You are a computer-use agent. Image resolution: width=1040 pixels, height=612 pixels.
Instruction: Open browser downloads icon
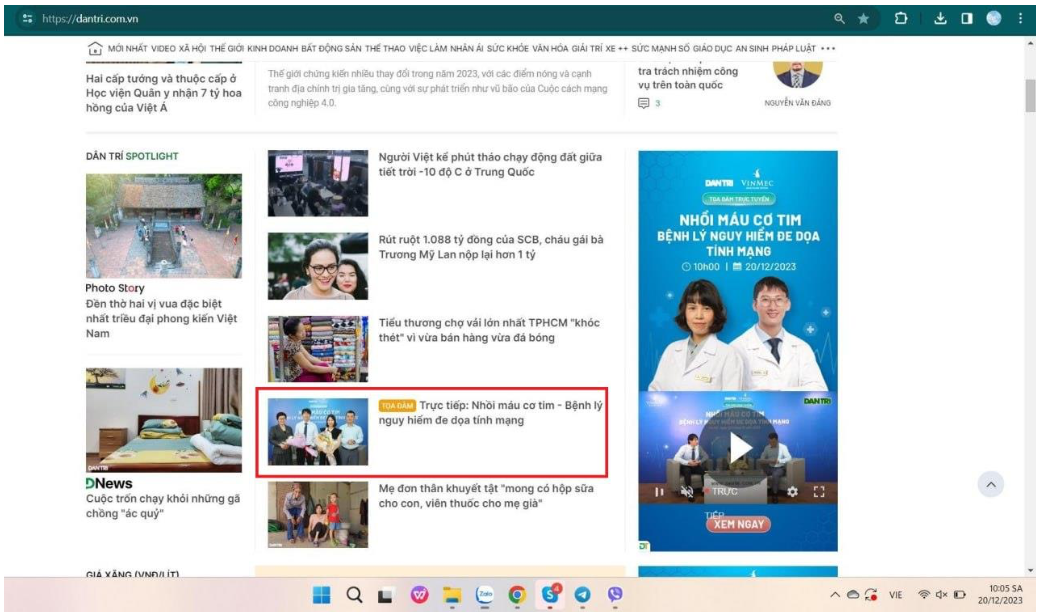(x=940, y=19)
